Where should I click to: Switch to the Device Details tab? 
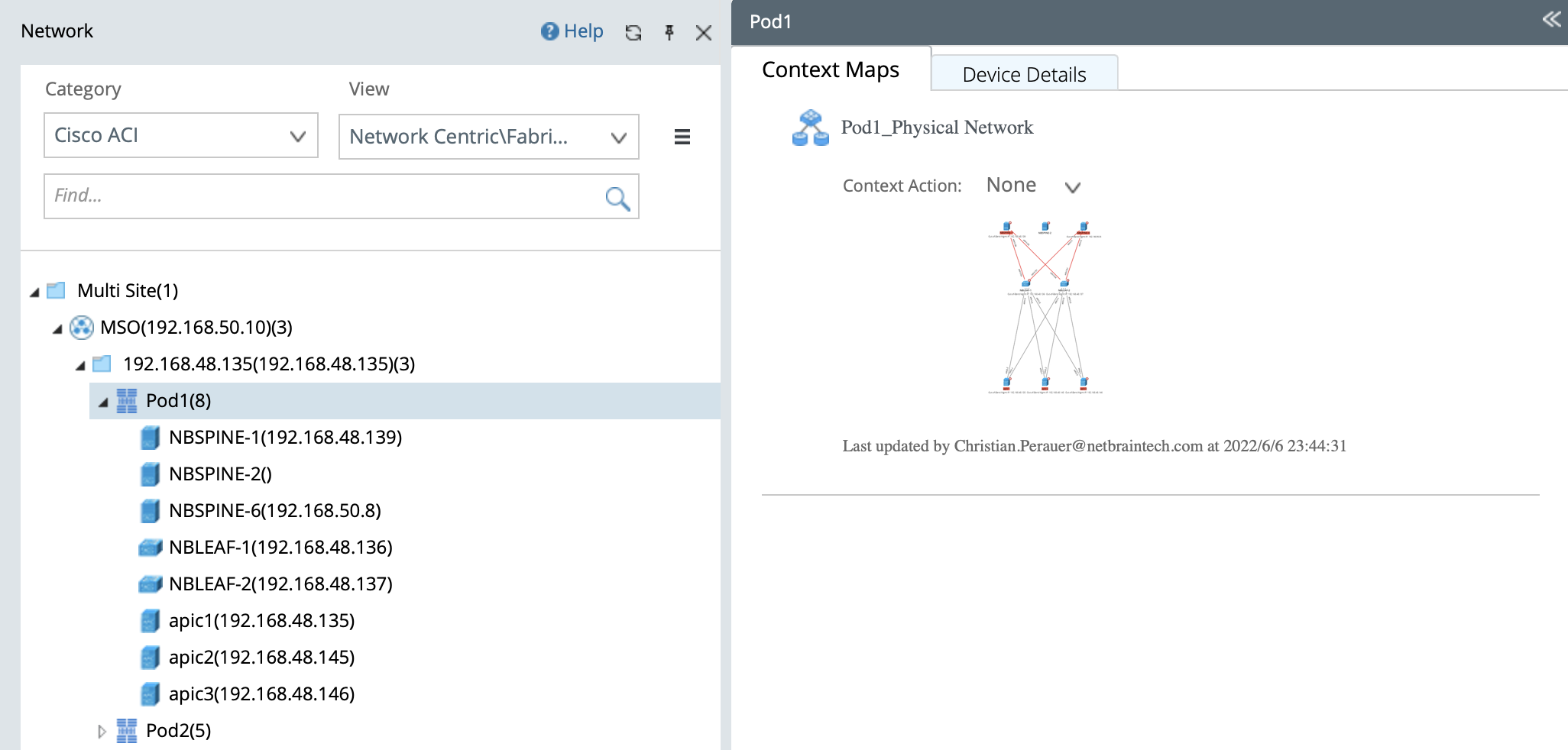[1023, 73]
